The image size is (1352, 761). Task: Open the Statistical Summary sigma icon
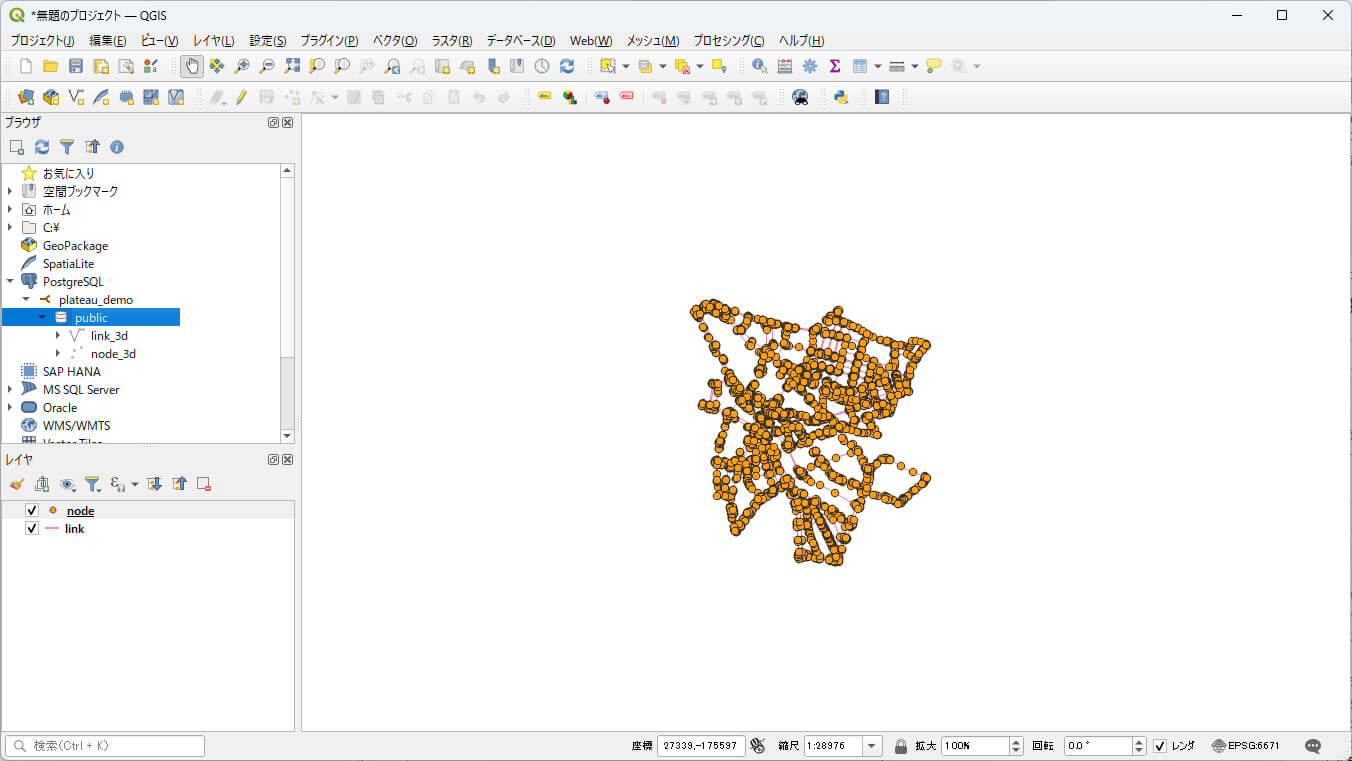(x=835, y=66)
